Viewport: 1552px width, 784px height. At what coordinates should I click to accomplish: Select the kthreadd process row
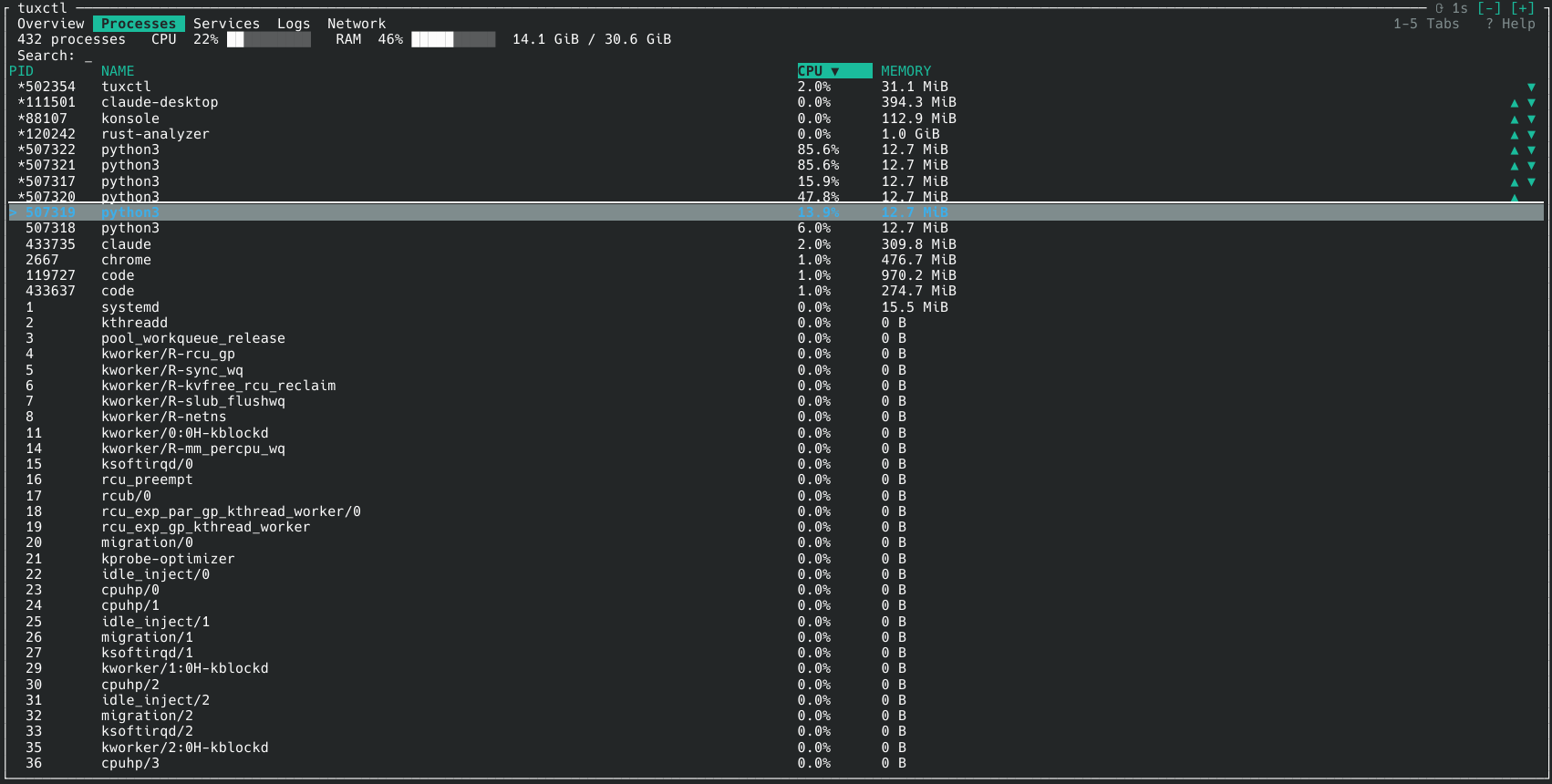click(776, 323)
